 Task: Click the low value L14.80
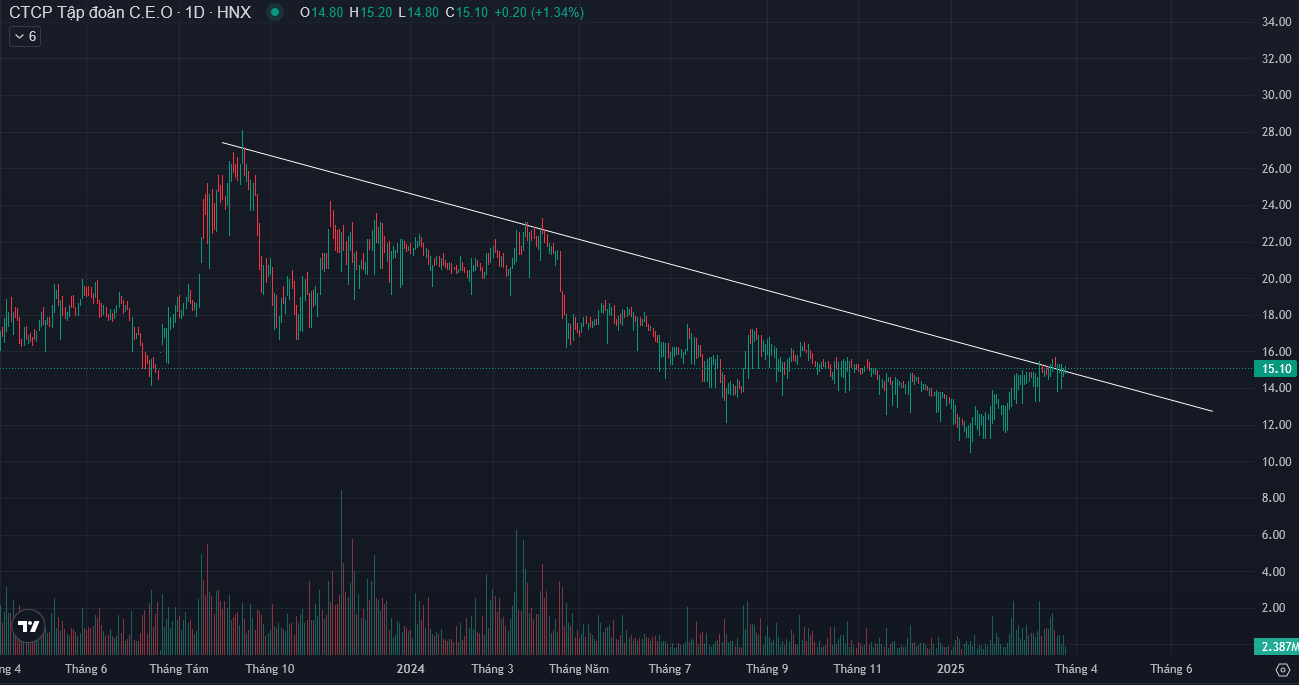point(419,12)
